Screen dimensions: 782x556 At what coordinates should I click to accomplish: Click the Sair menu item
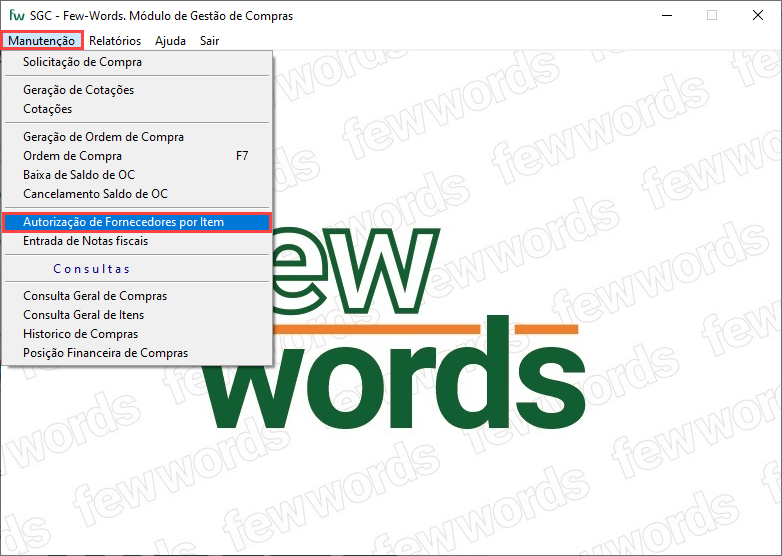[209, 41]
